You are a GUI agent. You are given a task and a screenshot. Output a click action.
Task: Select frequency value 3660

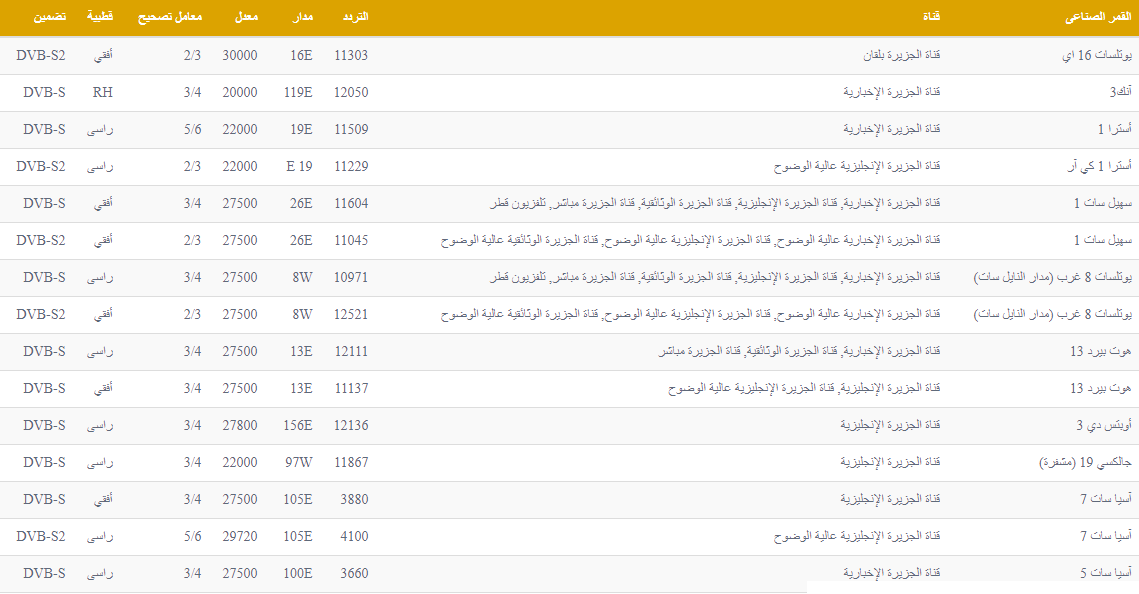pos(354,574)
